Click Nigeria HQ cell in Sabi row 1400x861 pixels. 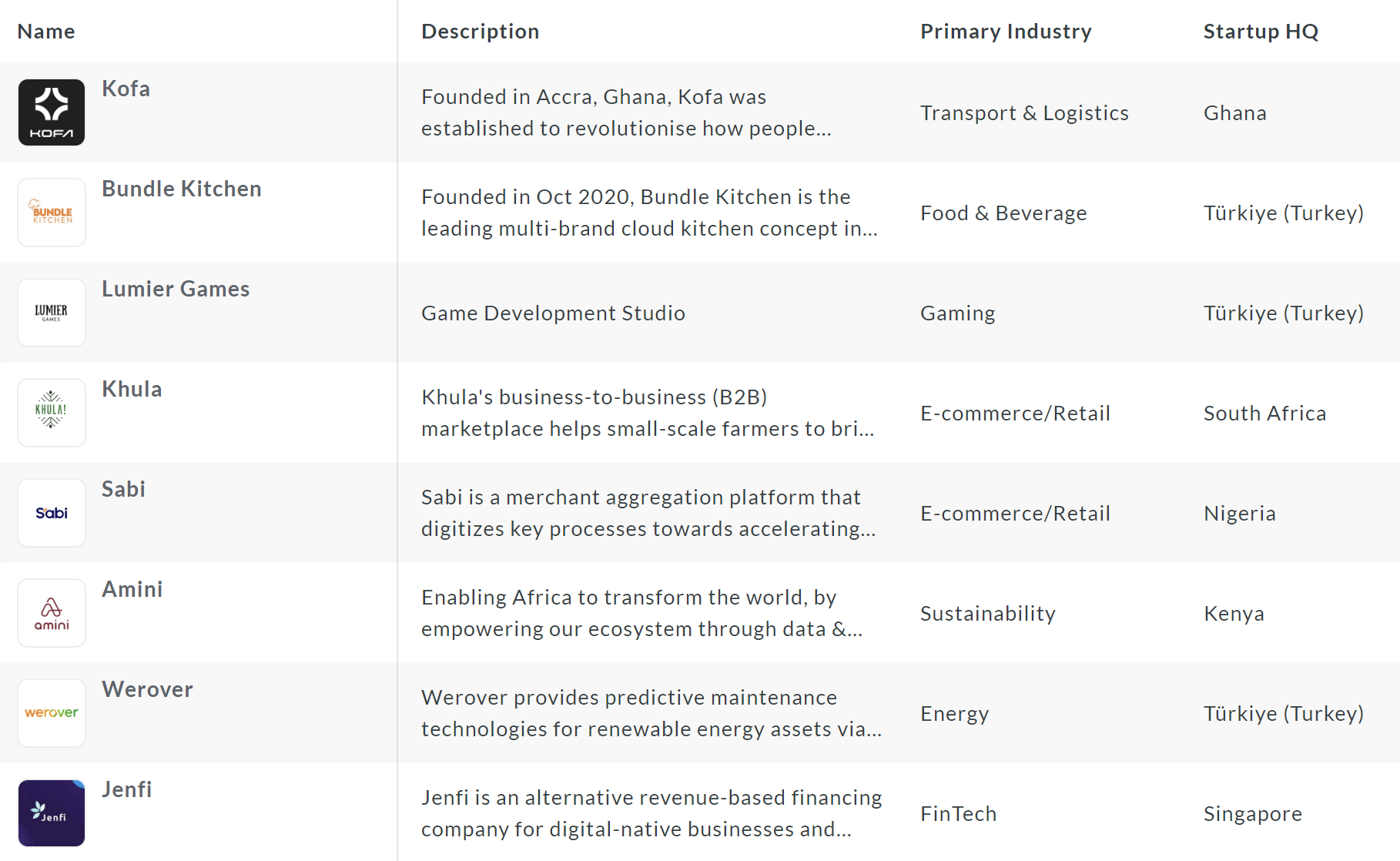point(1239,514)
